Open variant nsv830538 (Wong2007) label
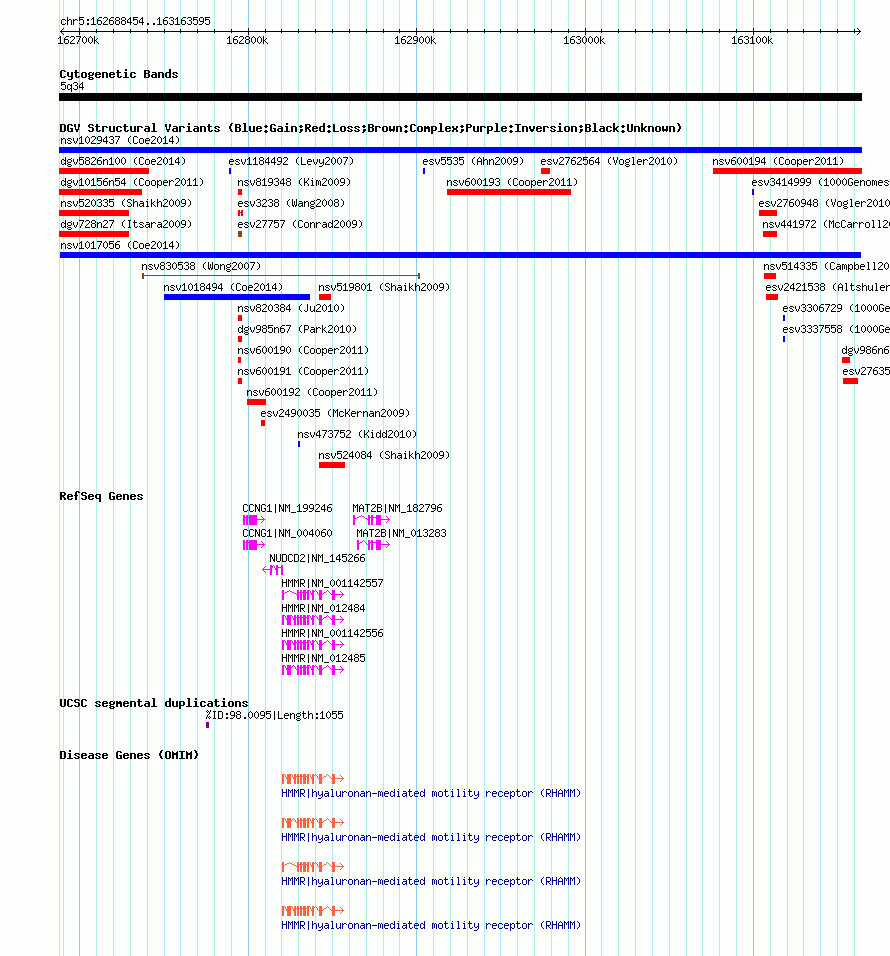 [x=201, y=266]
